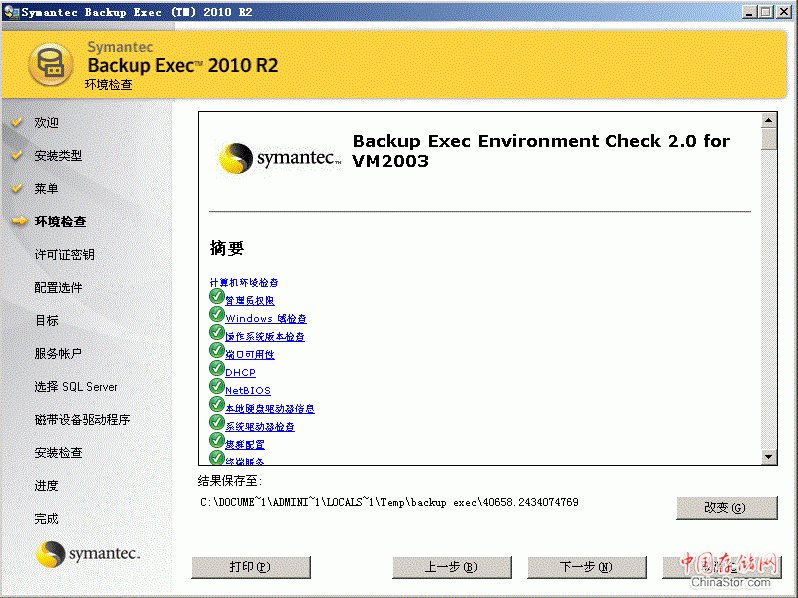Click the report scrollbar up arrow

(x=768, y=119)
